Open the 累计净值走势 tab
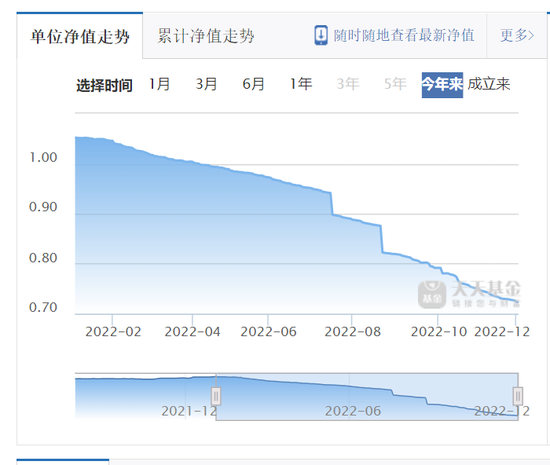550x465 pixels. pyautogui.click(x=206, y=36)
